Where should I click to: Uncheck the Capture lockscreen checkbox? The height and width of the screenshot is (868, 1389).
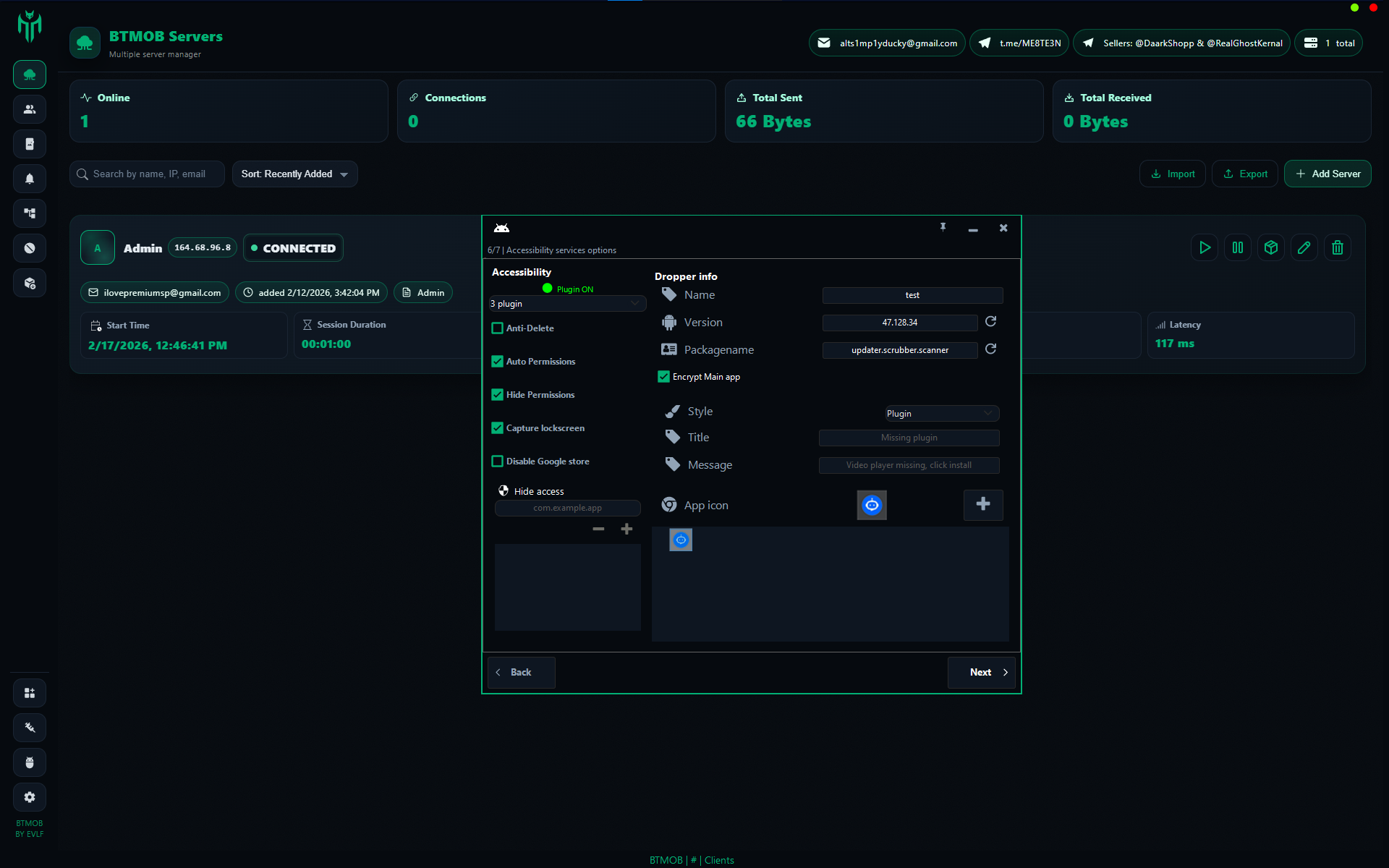pos(498,428)
